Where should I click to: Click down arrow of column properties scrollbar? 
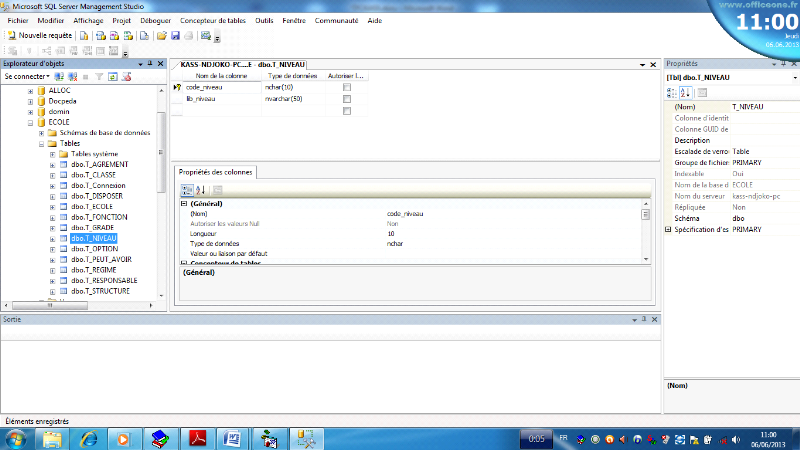(646, 259)
